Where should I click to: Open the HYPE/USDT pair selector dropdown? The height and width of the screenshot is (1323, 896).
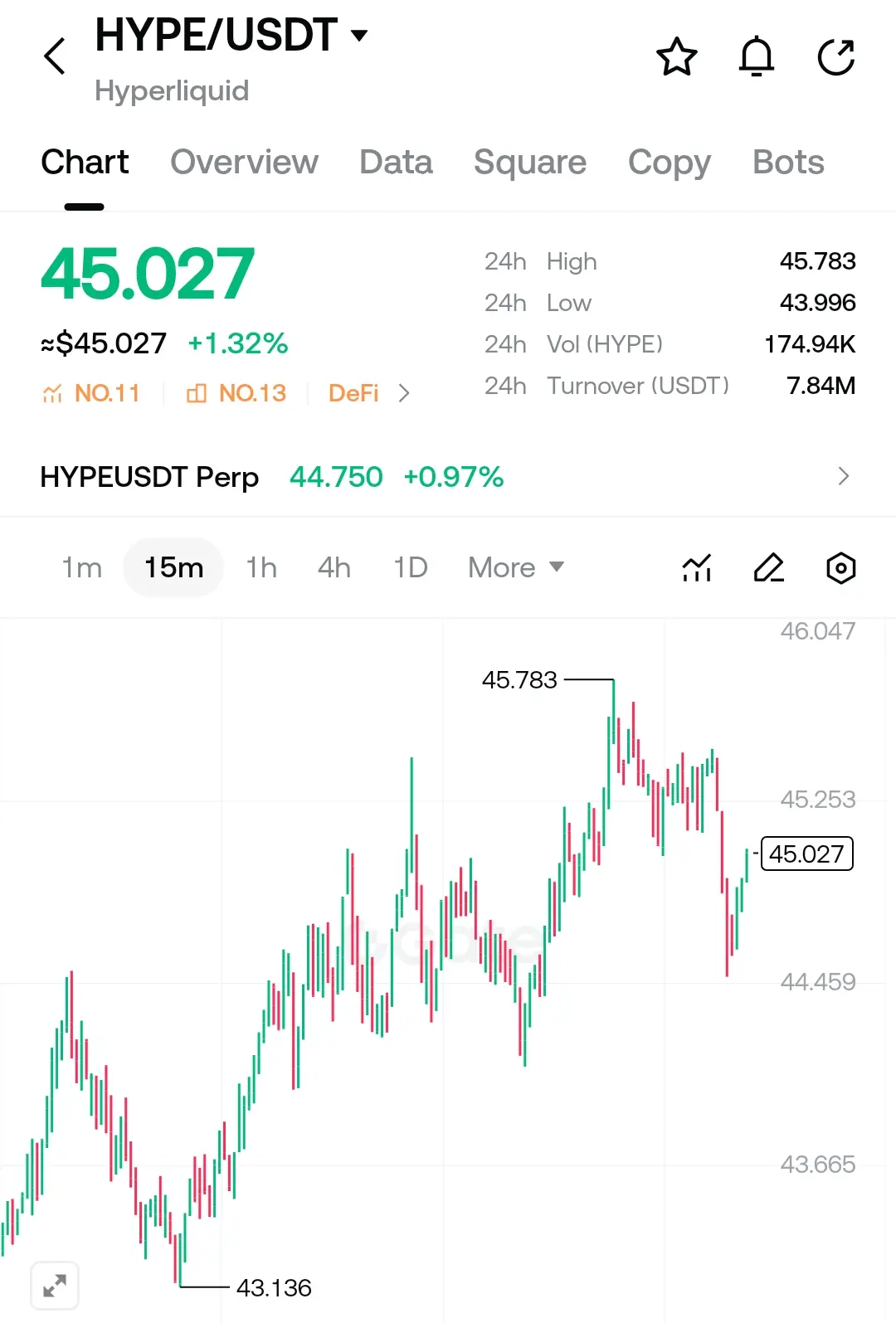click(359, 35)
